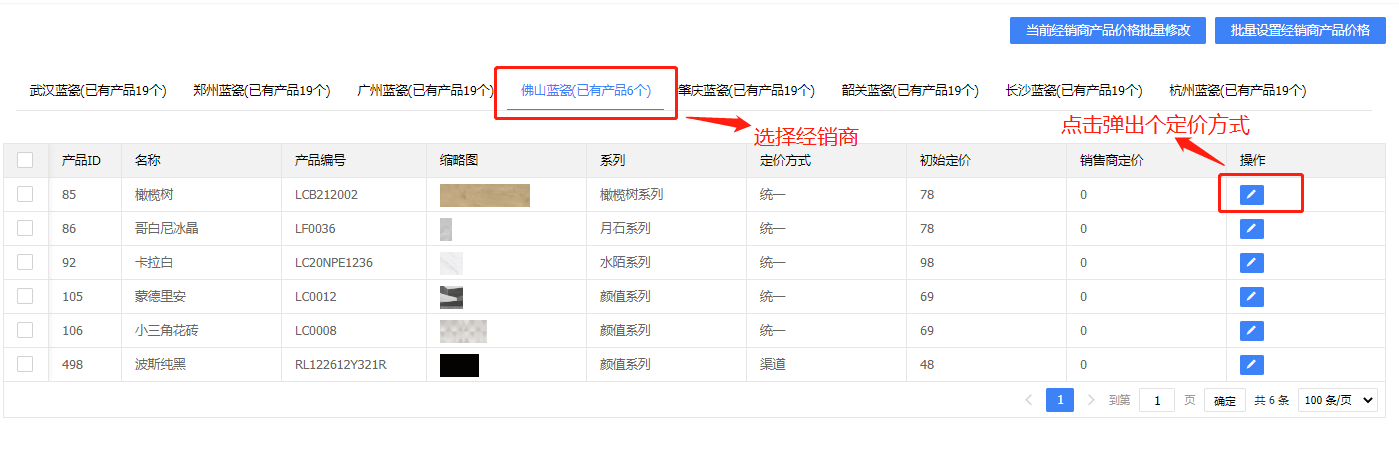This screenshot has height=456, width=1399.
Task: Open the black thumbnail of 波斯纯黑
Action: [x=459, y=365]
